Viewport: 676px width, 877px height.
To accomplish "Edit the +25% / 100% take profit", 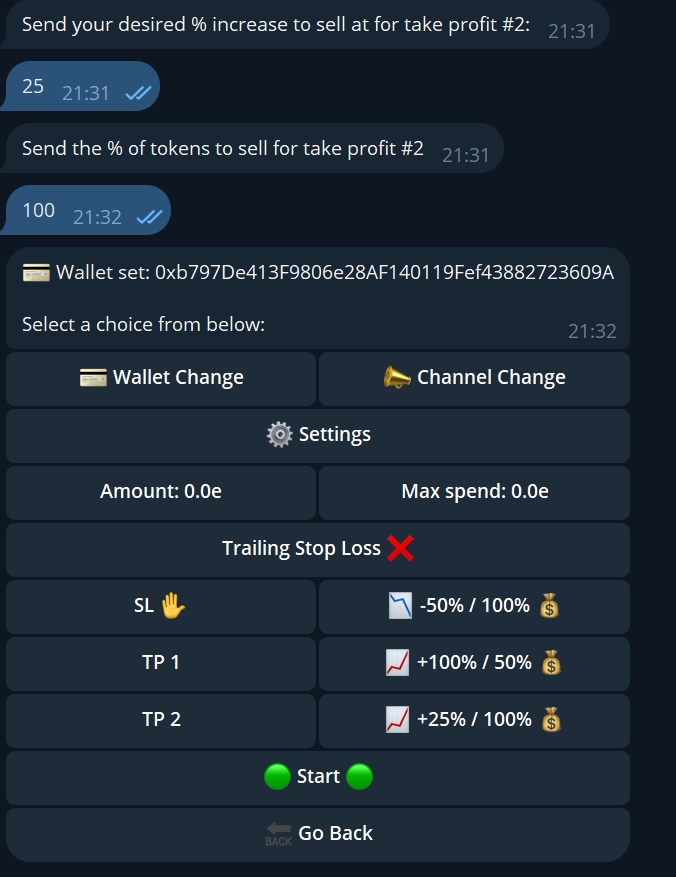I will pyautogui.click(x=474, y=720).
